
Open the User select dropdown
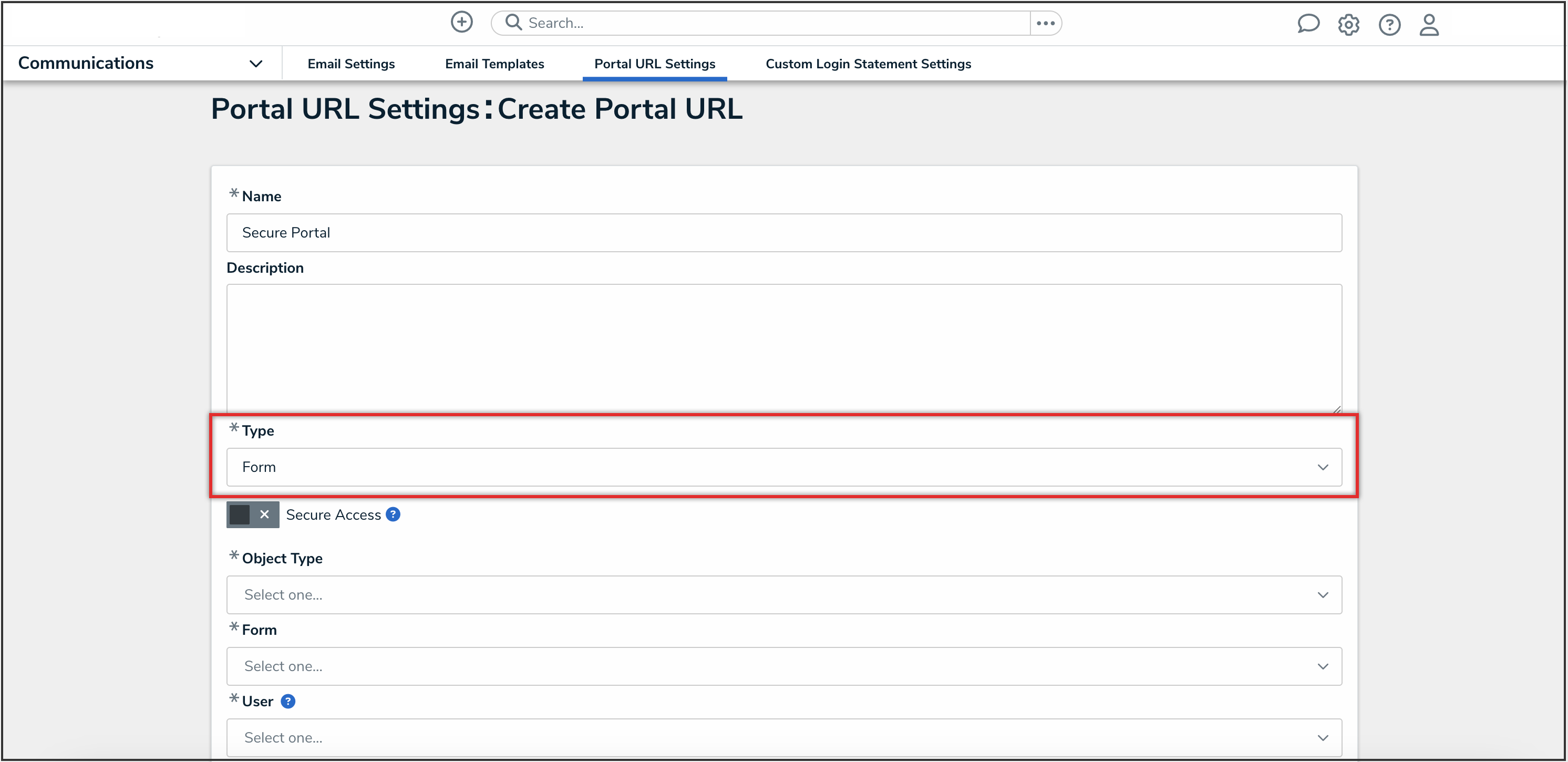[783, 737]
